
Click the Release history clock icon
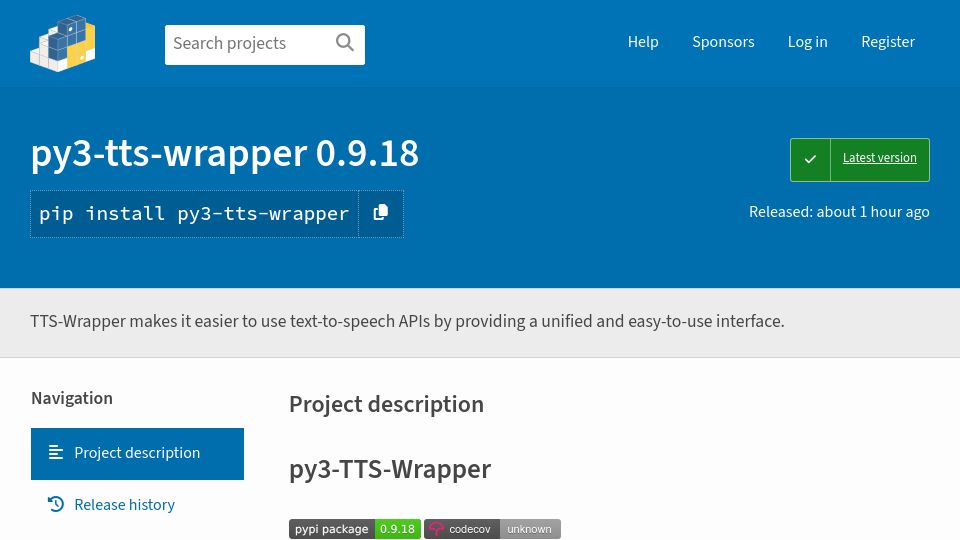point(56,504)
